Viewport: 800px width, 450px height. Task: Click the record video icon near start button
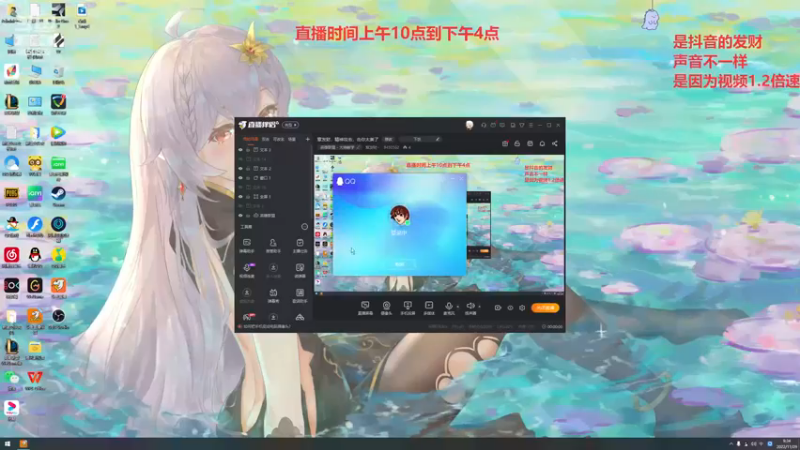(497, 308)
